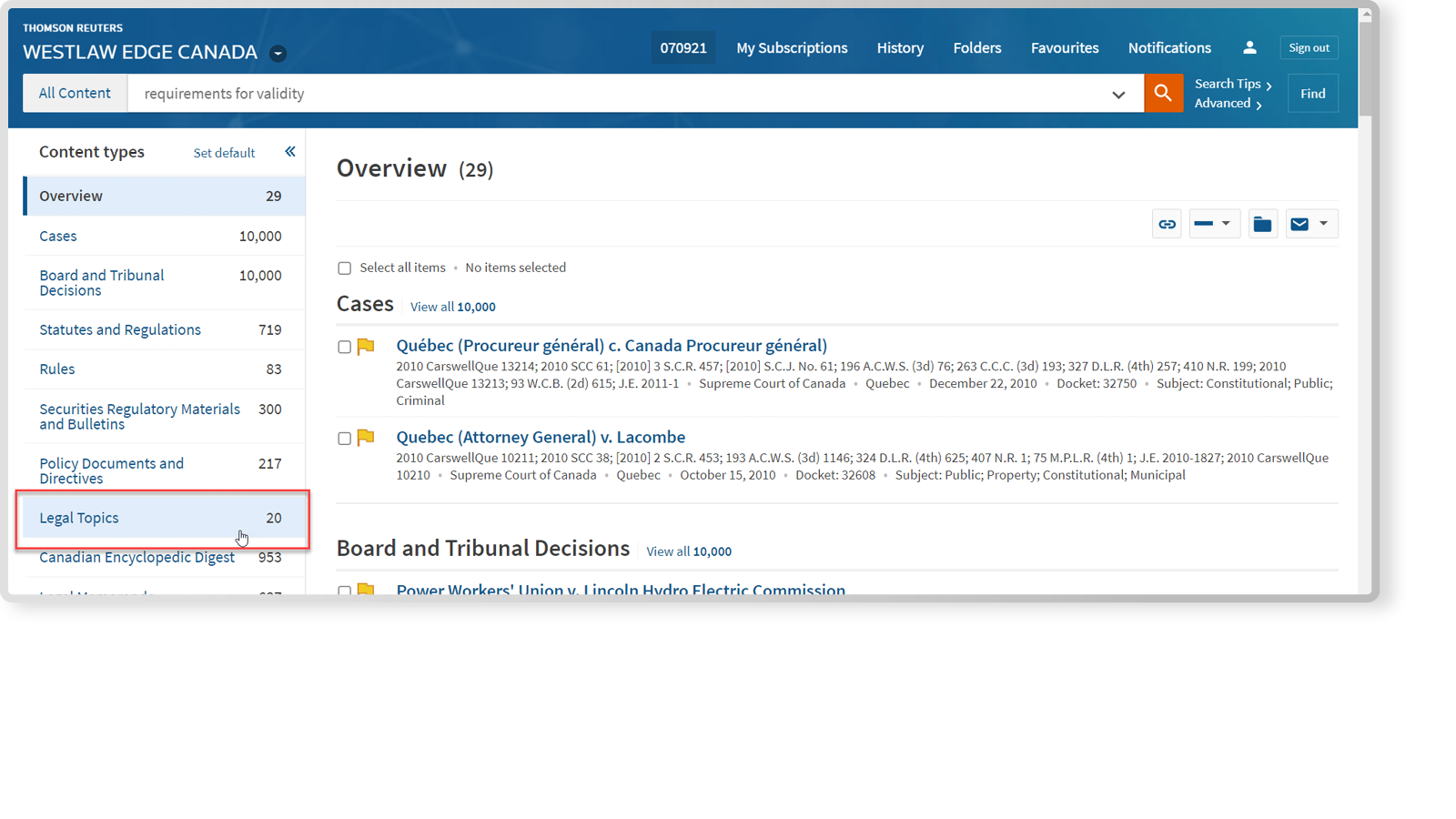Expand the search box history dropdown
This screenshot has width=1456, height=819.
1118,95
